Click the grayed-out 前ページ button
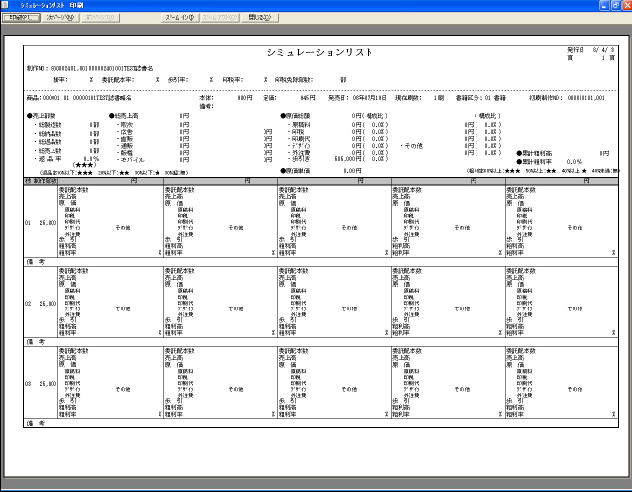Screen dimensions: 632x492 click(x=100, y=18)
